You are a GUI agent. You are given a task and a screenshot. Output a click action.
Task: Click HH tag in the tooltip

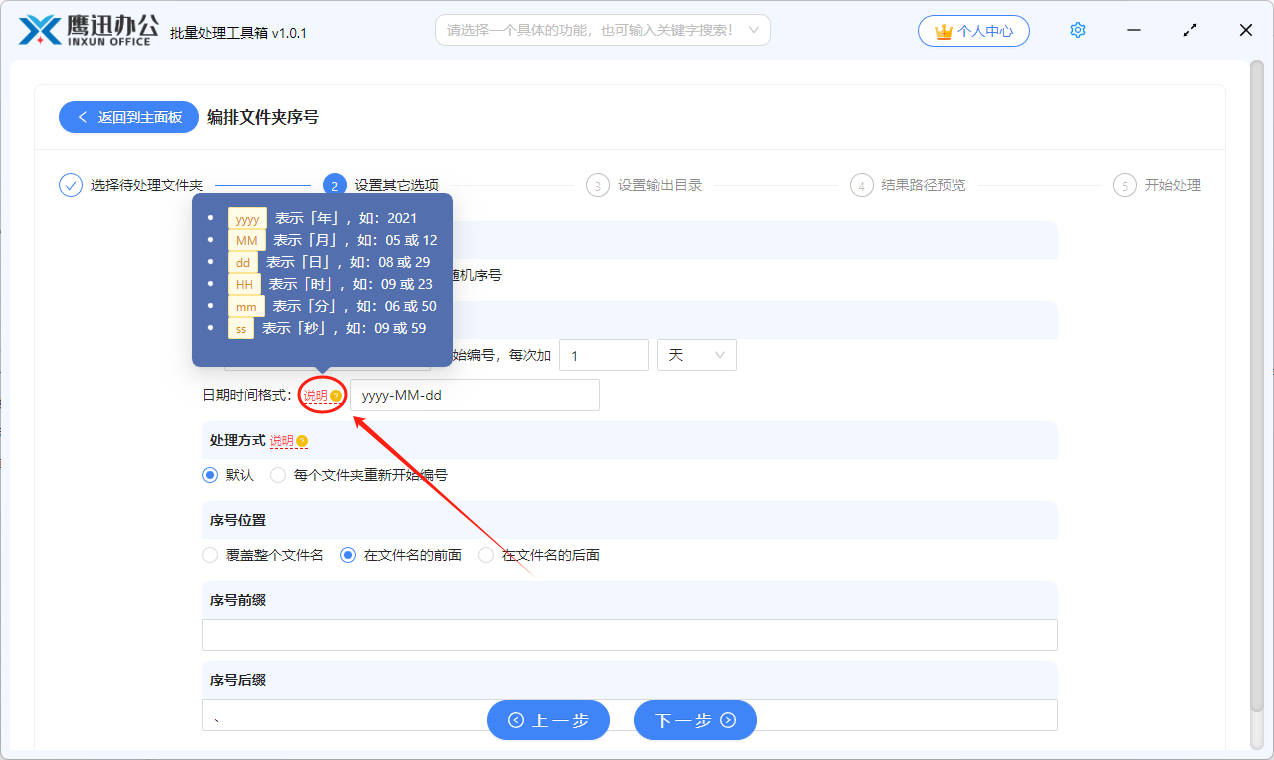tap(244, 284)
